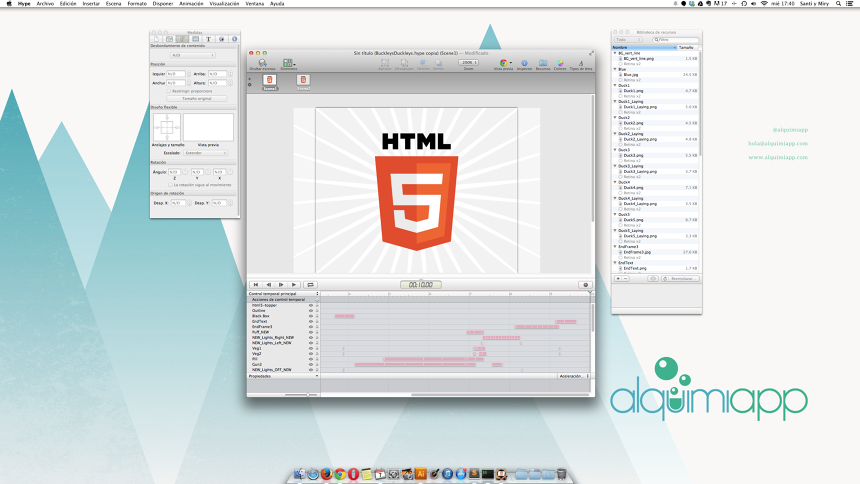This screenshot has height=484, width=860.
Task: Click the Tamaño original button
Action: tap(196, 98)
